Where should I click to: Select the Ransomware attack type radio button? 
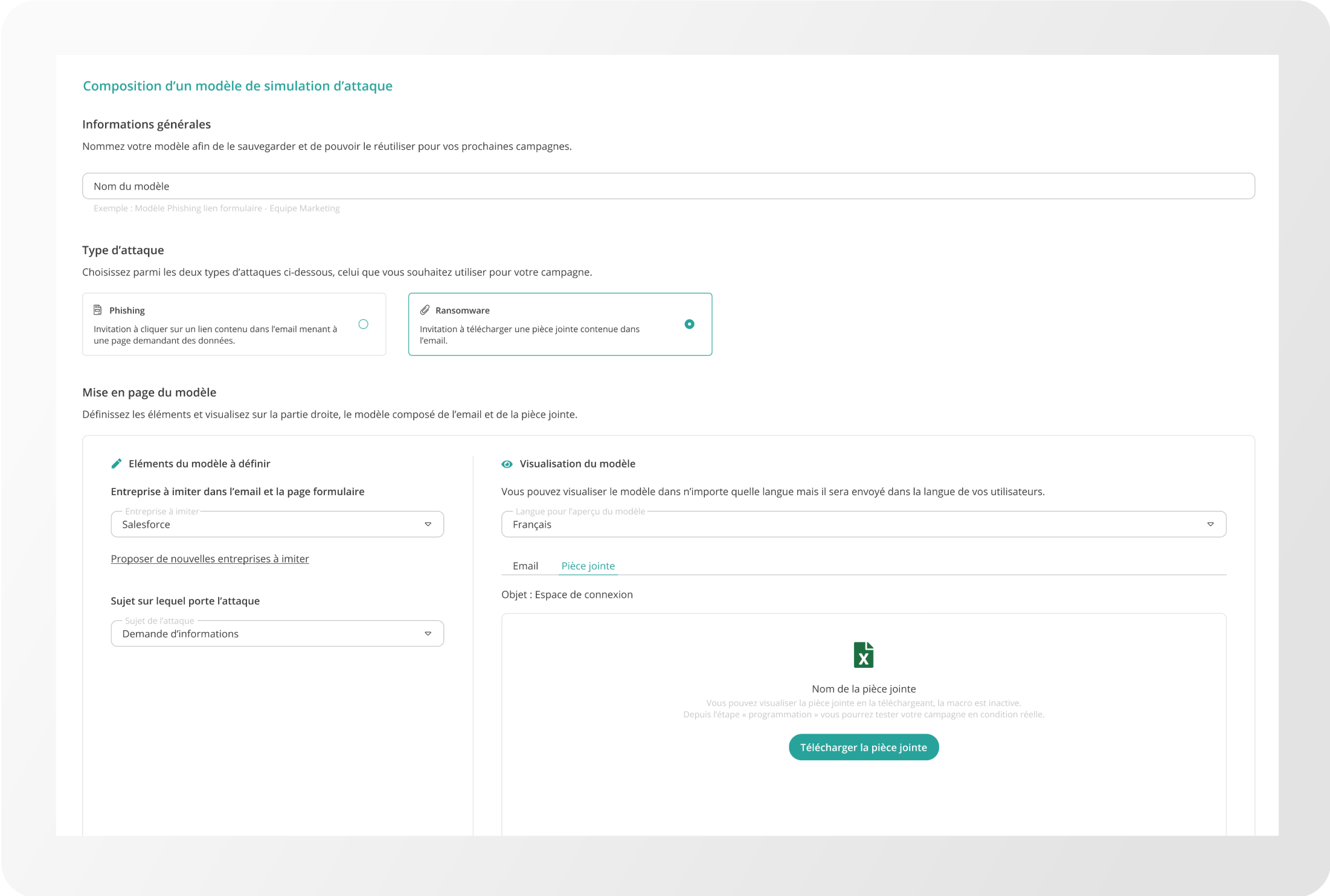690,324
